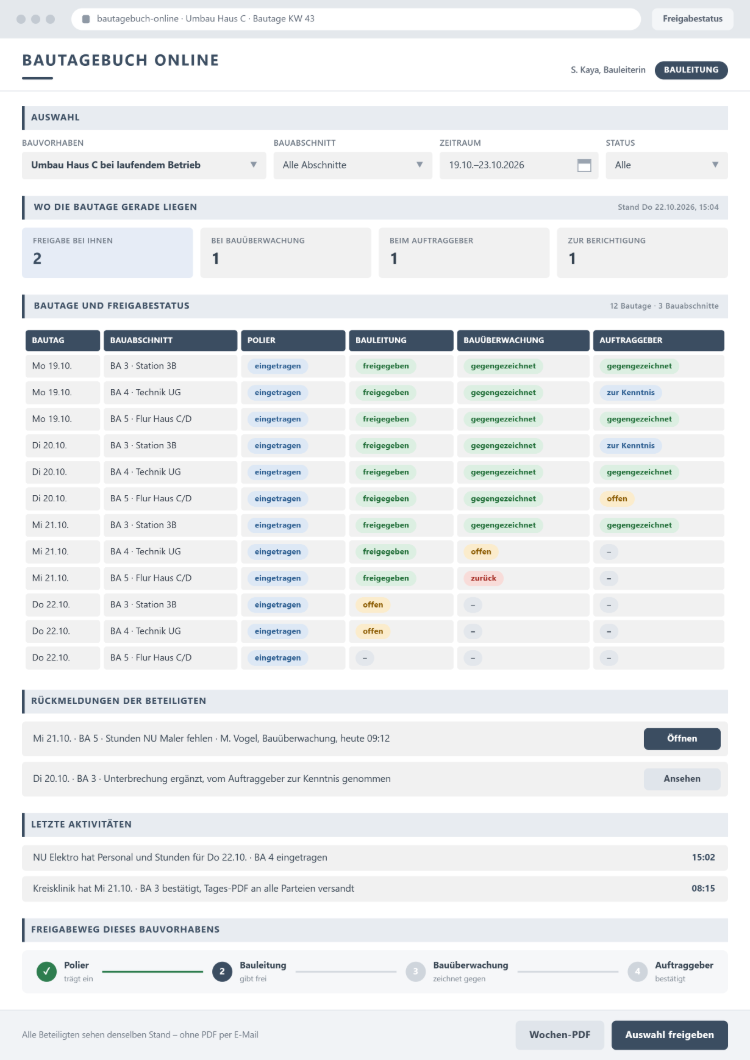Expand the Bauabschnitt dropdown
Image resolution: width=750 pixels, height=1060 pixels.
352,165
